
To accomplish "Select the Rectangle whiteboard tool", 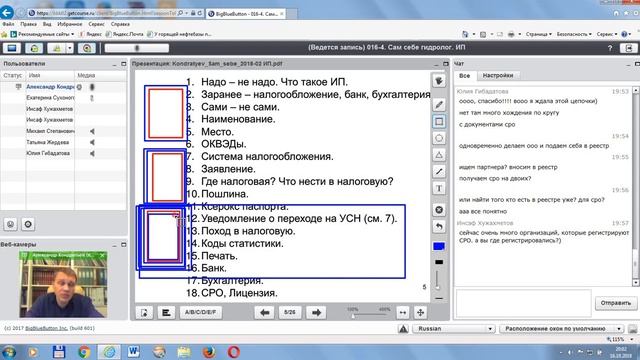I will tap(439, 122).
